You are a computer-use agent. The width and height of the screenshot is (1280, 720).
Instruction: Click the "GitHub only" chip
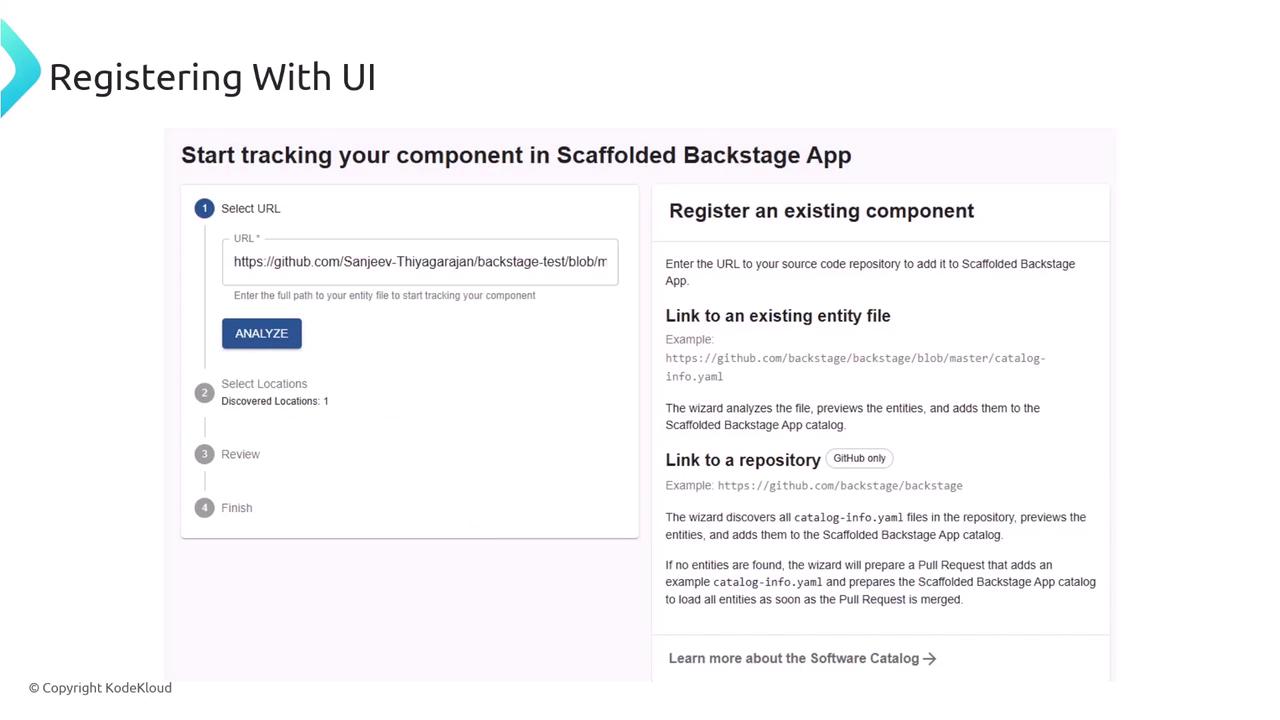(x=859, y=459)
